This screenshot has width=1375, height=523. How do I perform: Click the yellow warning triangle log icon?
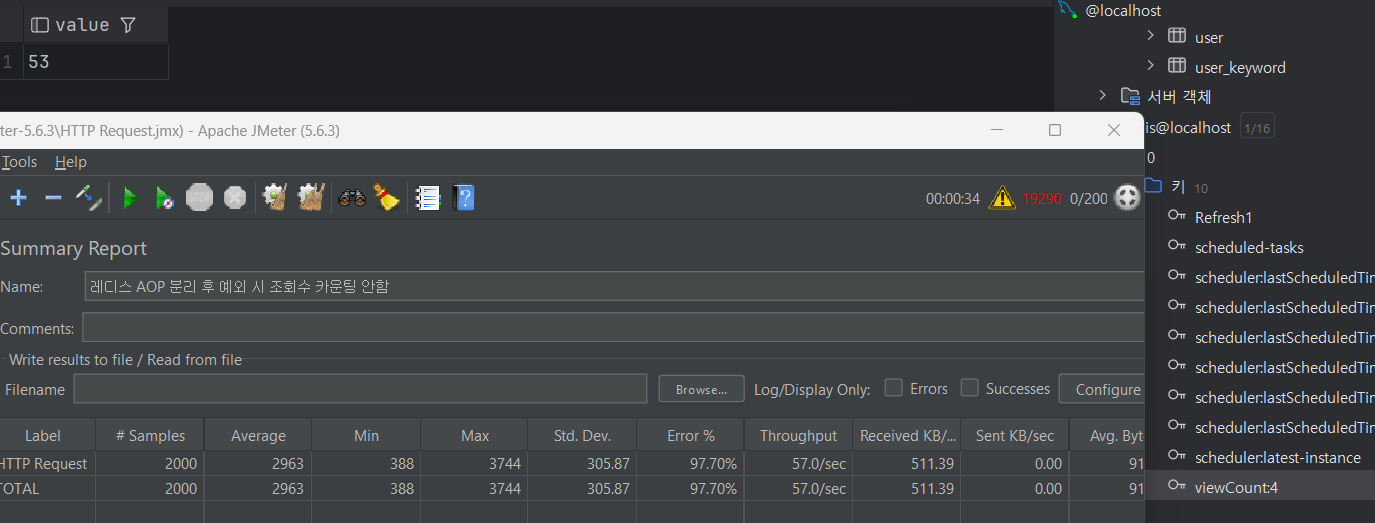[x=1001, y=198]
